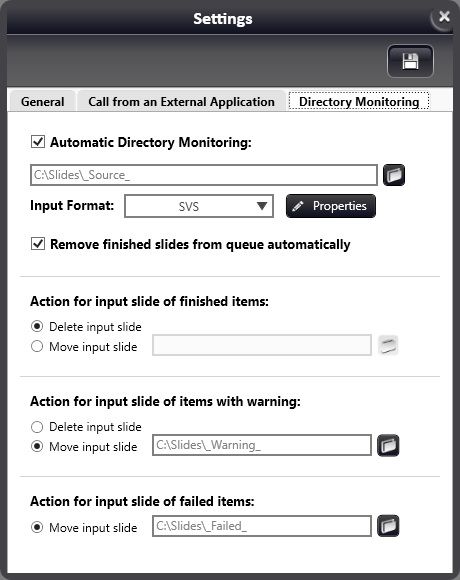460x580 pixels.
Task: Click the C:\Slides\_Failed_ path field
Action: tap(262, 526)
